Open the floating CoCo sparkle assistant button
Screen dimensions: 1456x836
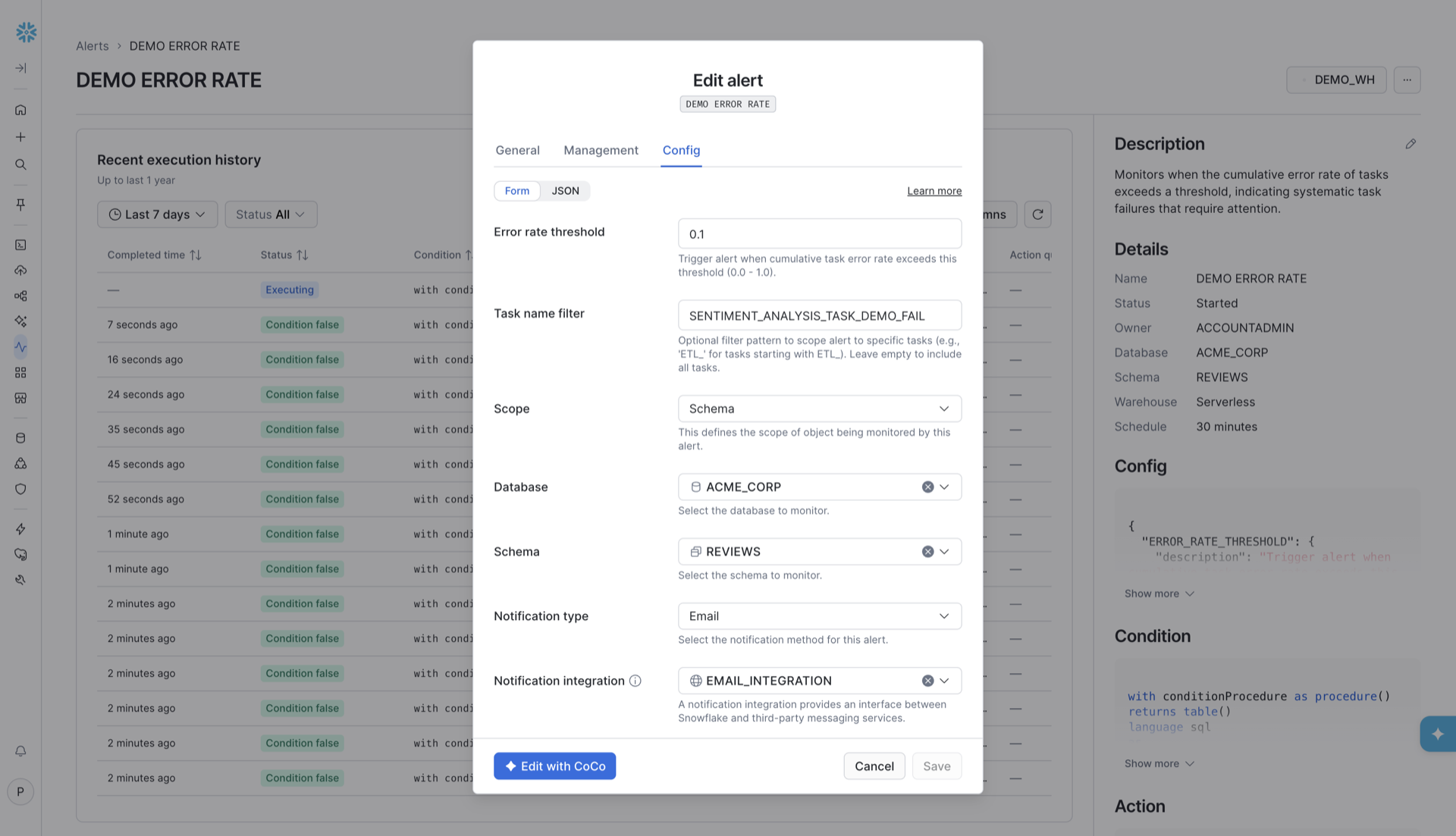click(x=1438, y=734)
